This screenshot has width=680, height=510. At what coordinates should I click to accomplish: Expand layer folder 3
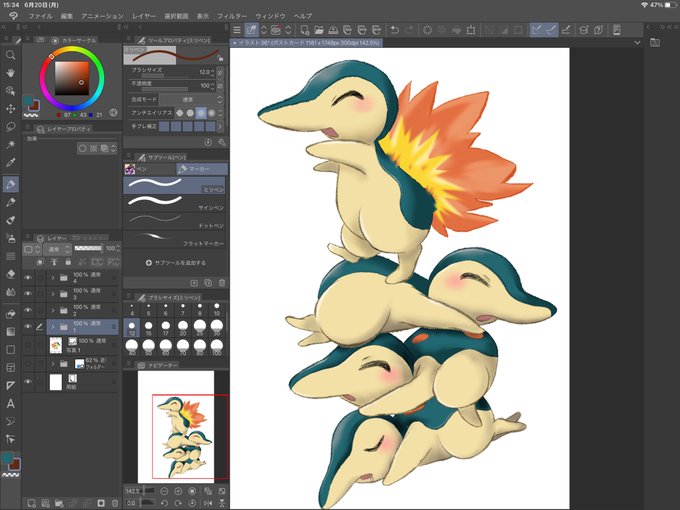click(x=53, y=294)
